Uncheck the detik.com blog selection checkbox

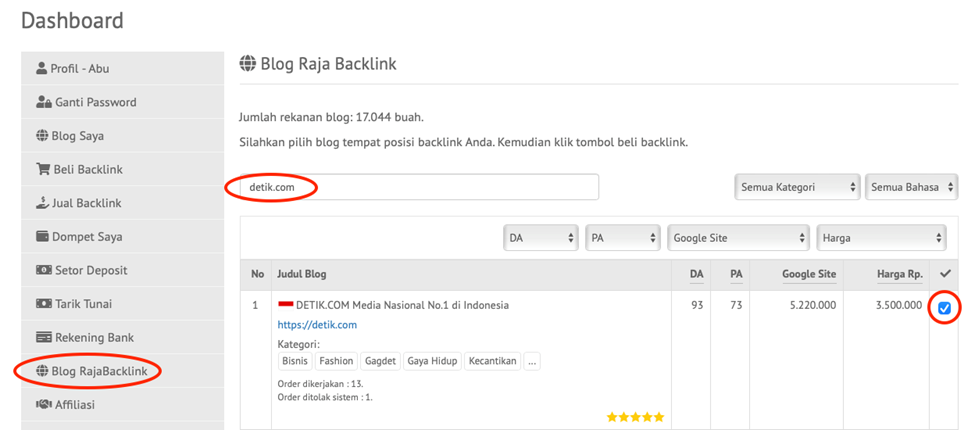tap(944, 308)
